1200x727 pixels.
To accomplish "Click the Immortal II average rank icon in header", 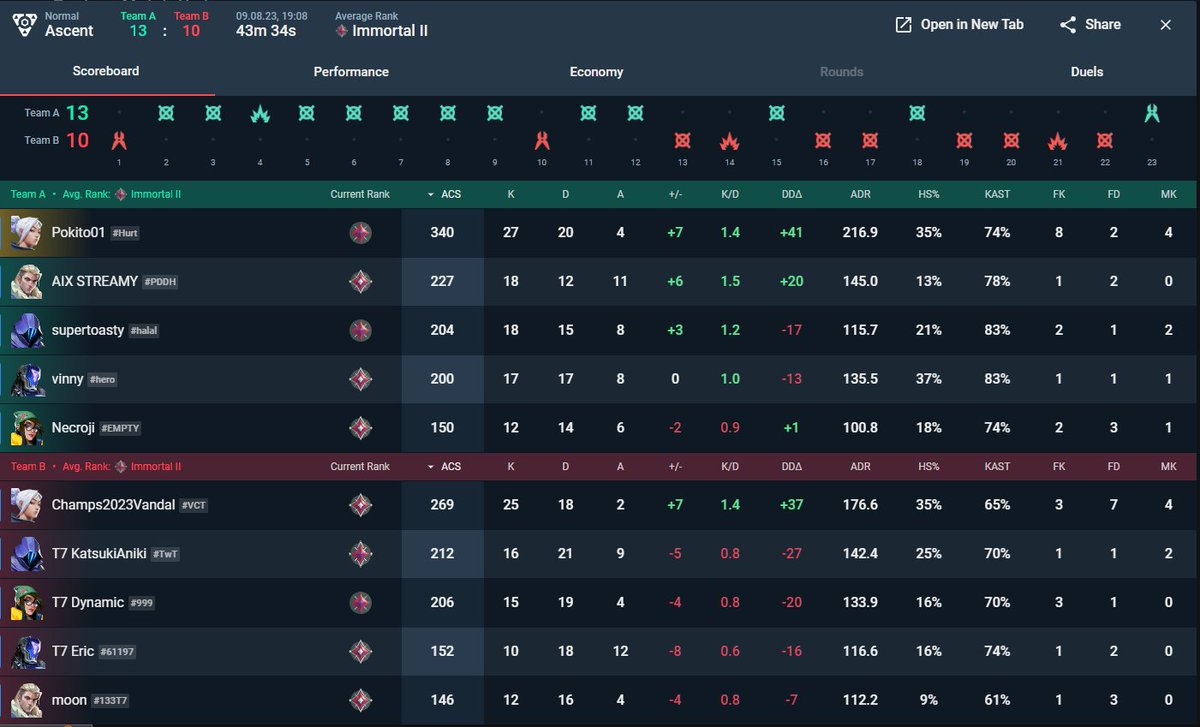I will pos(341,31).
